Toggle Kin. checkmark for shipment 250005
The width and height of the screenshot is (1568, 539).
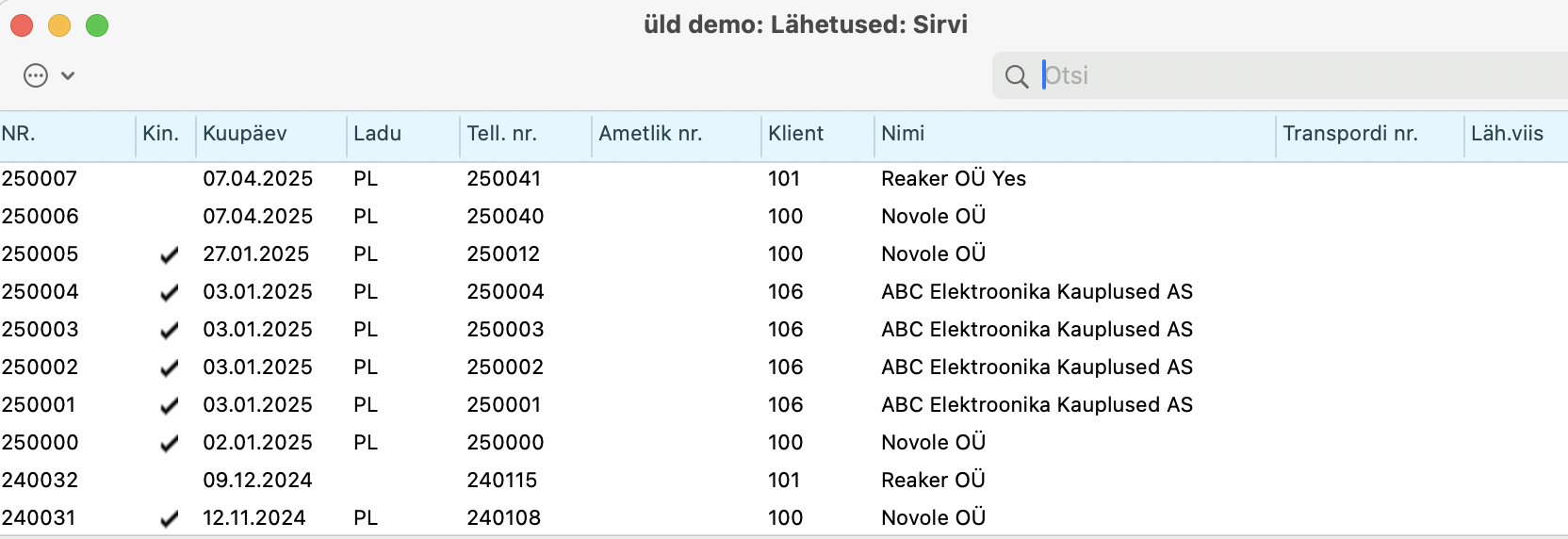(170, 254)
